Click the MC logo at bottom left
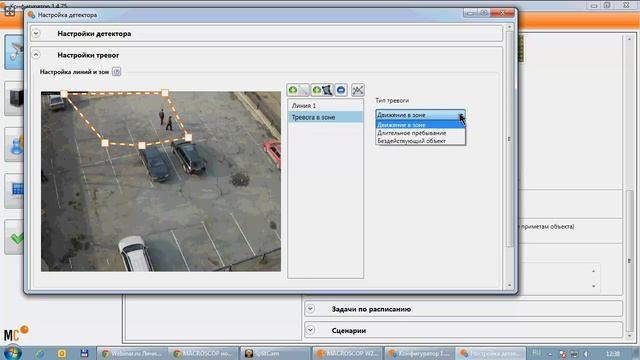The height and width of the screenshot is (360, 640). (x=16, y=333)
